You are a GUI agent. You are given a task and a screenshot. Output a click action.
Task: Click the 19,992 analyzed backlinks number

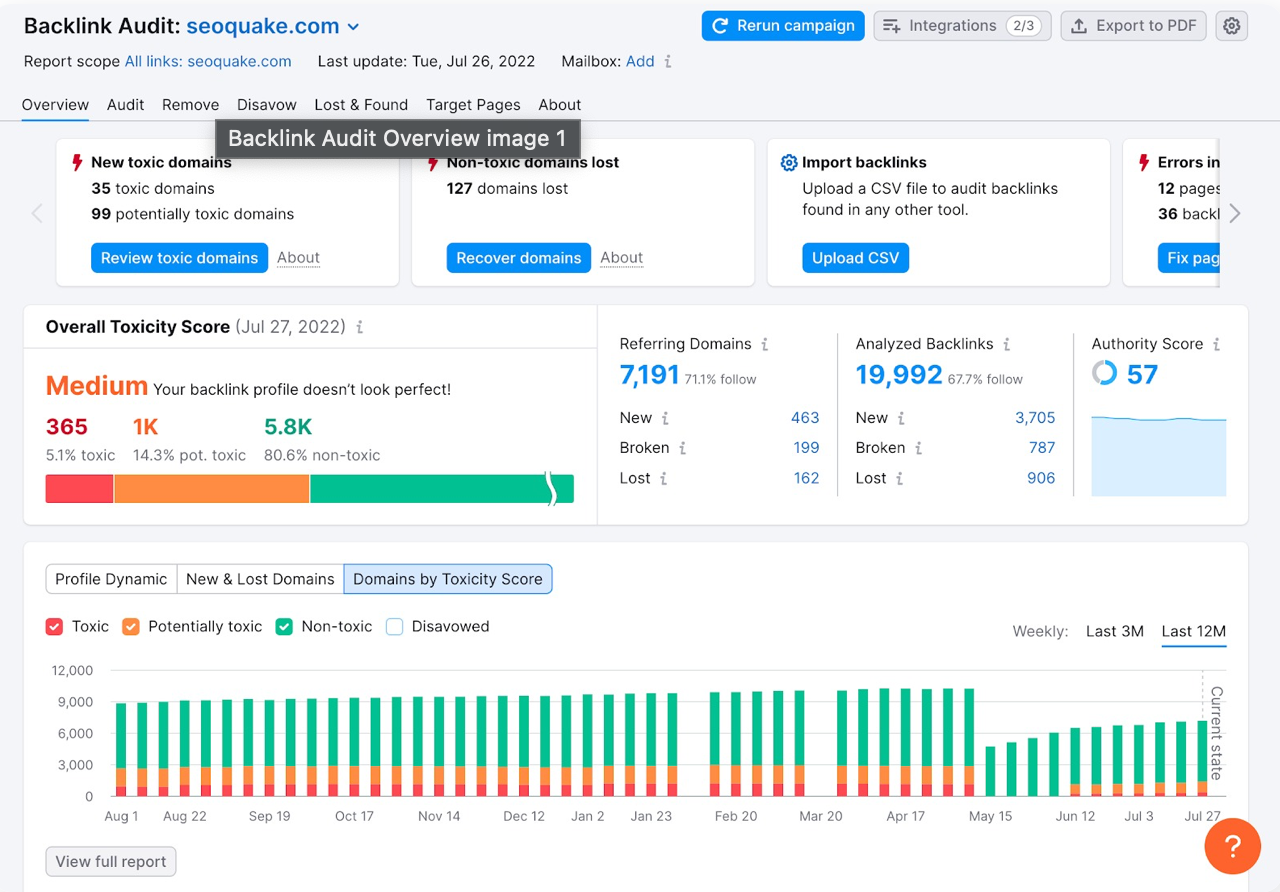point(899,375)
